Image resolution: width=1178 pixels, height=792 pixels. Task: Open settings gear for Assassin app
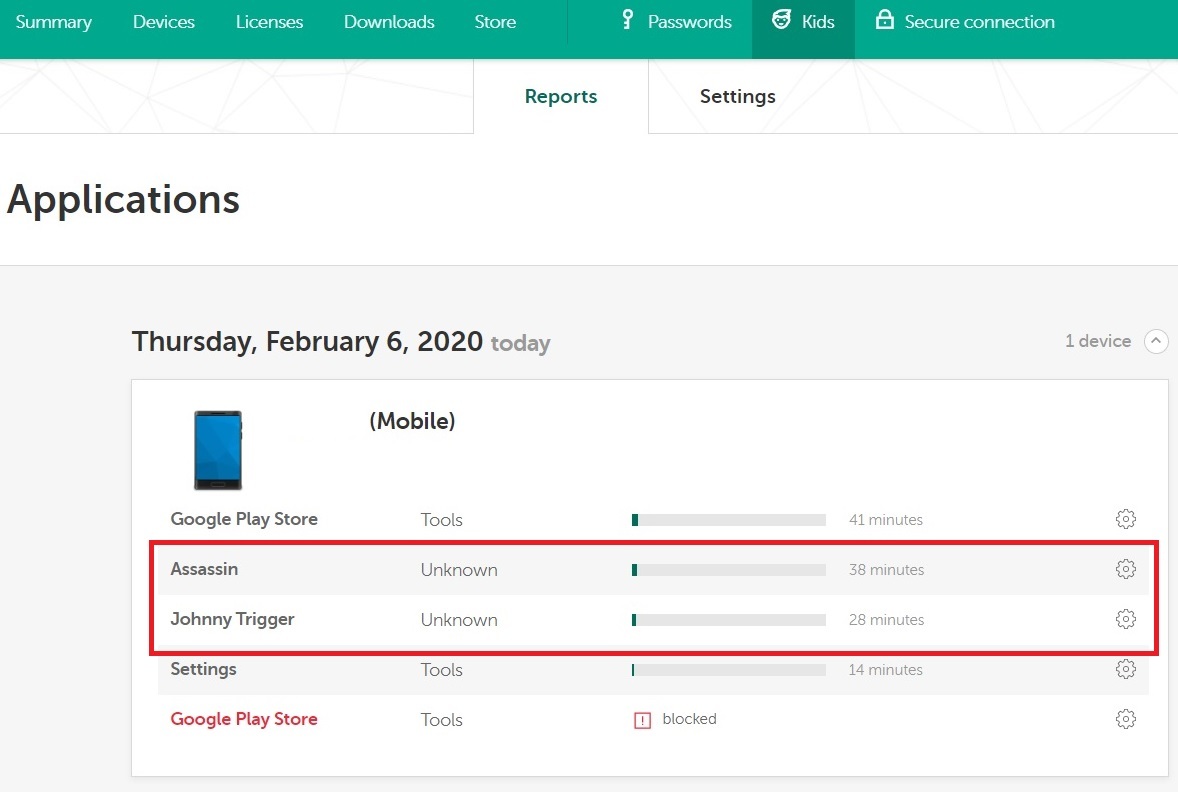pos(1125,569)
